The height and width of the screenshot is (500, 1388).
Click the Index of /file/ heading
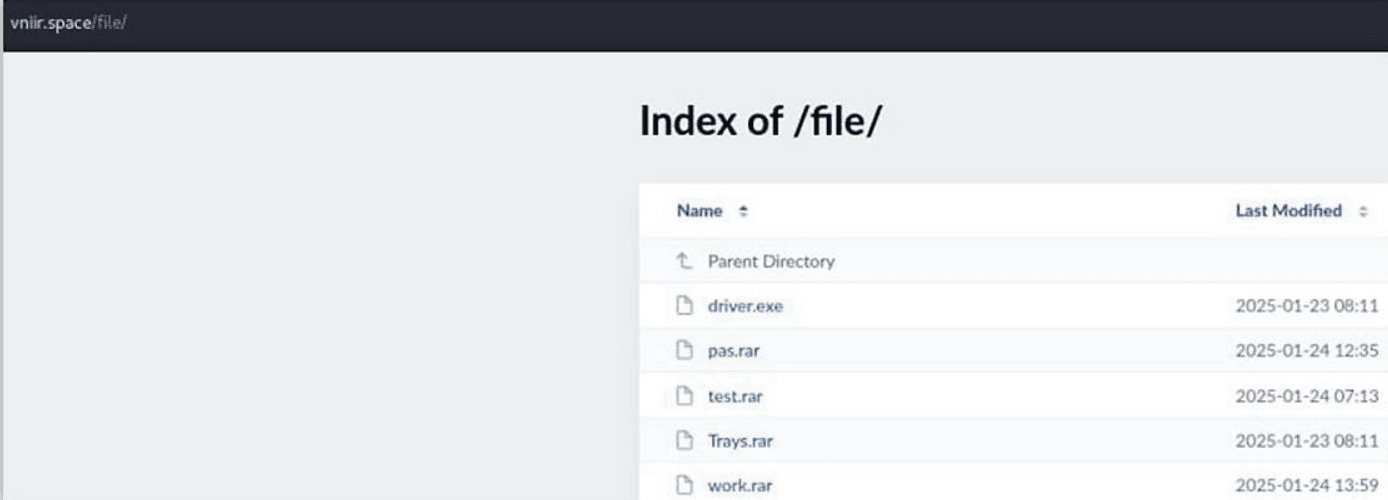(760, 122)
